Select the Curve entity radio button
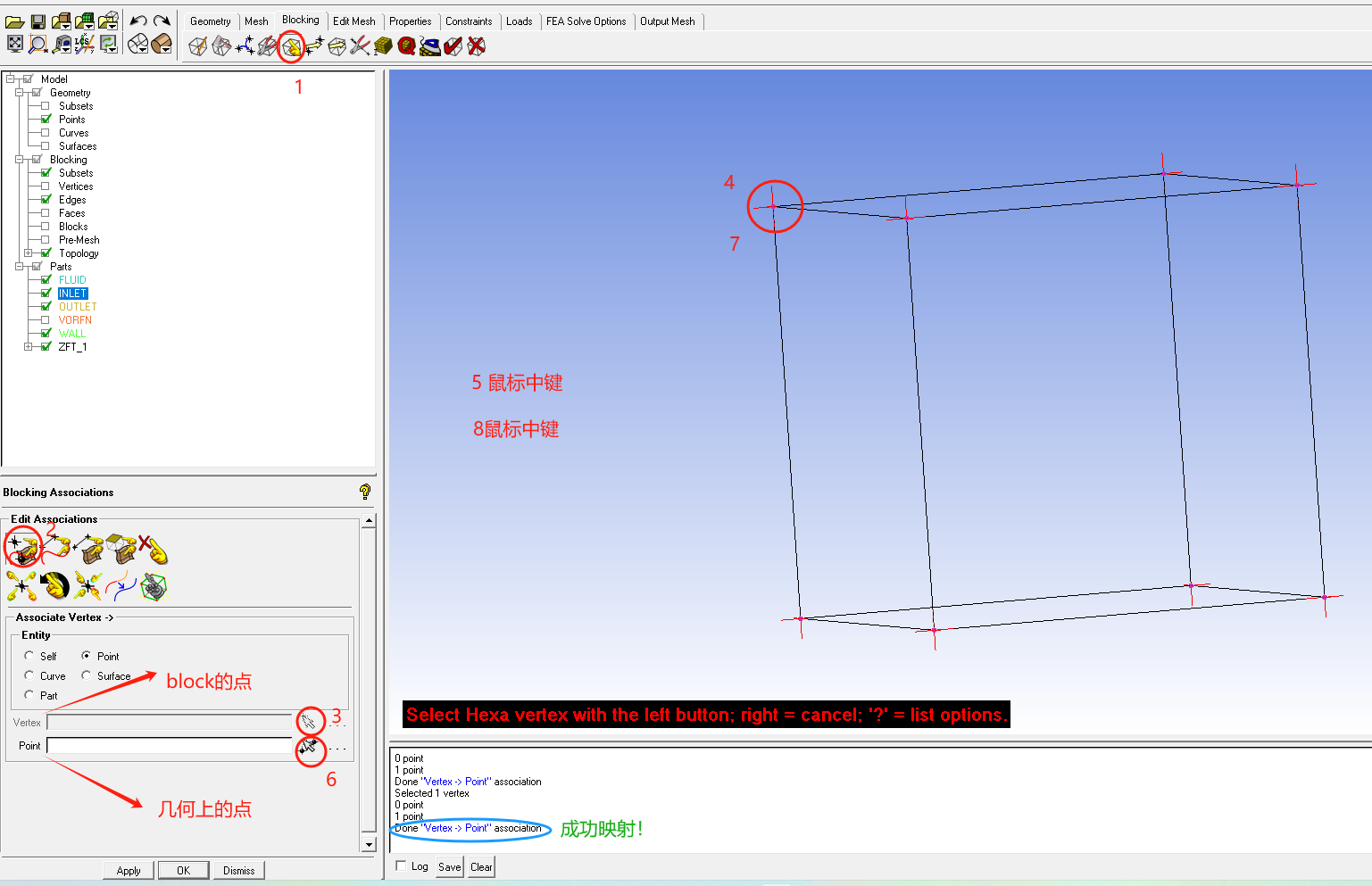This screenshot has width=1372, height=886. pos(29,675)
